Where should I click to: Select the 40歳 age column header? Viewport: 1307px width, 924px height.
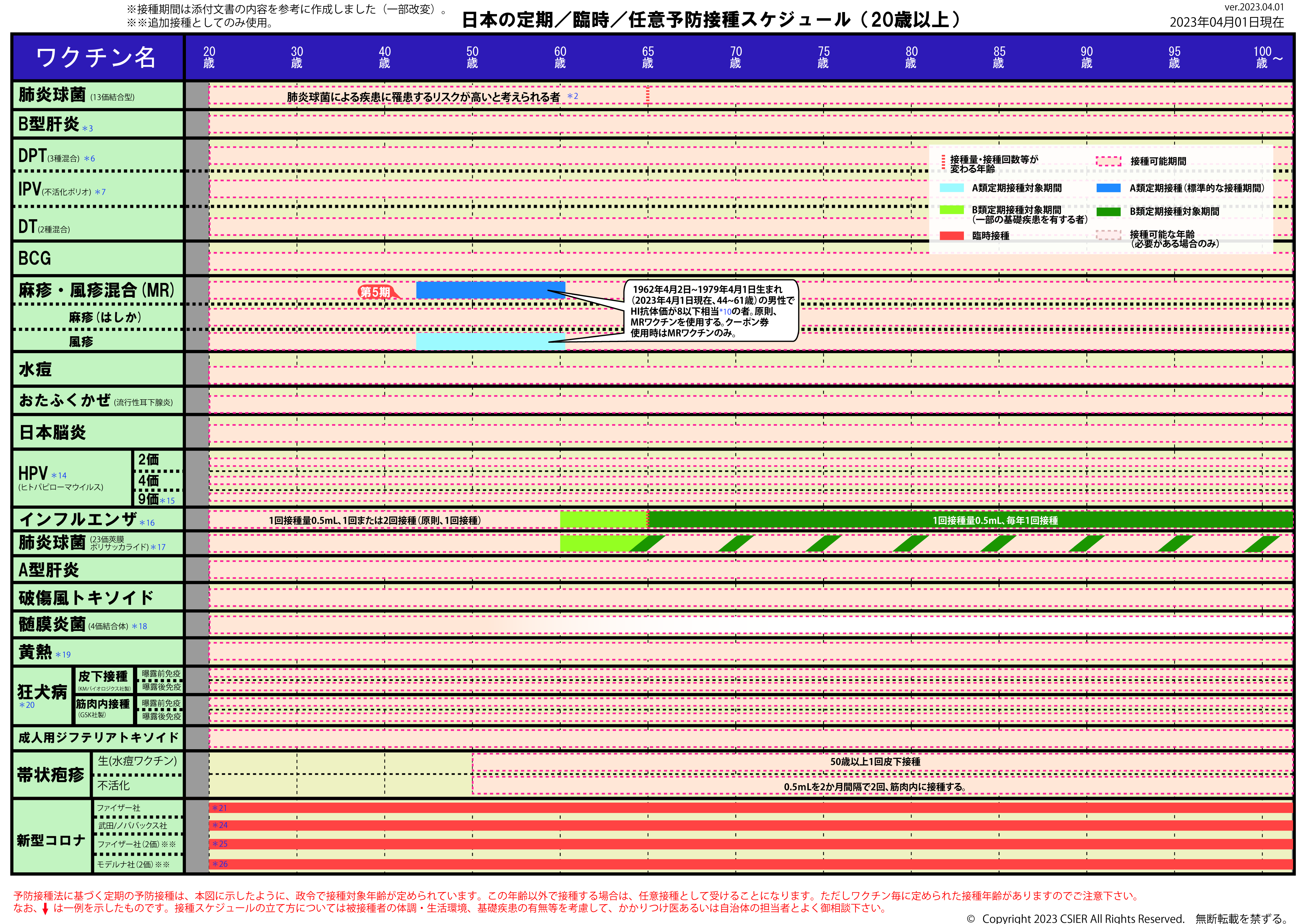coord(384,58)
